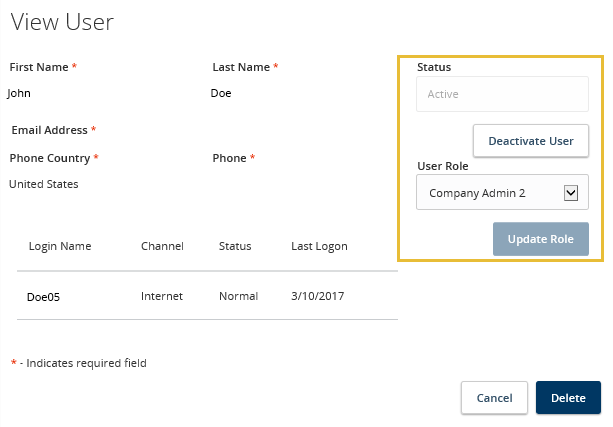Click the United States phone country value
This screenshot has width=613, height=427.
[44, 184]
